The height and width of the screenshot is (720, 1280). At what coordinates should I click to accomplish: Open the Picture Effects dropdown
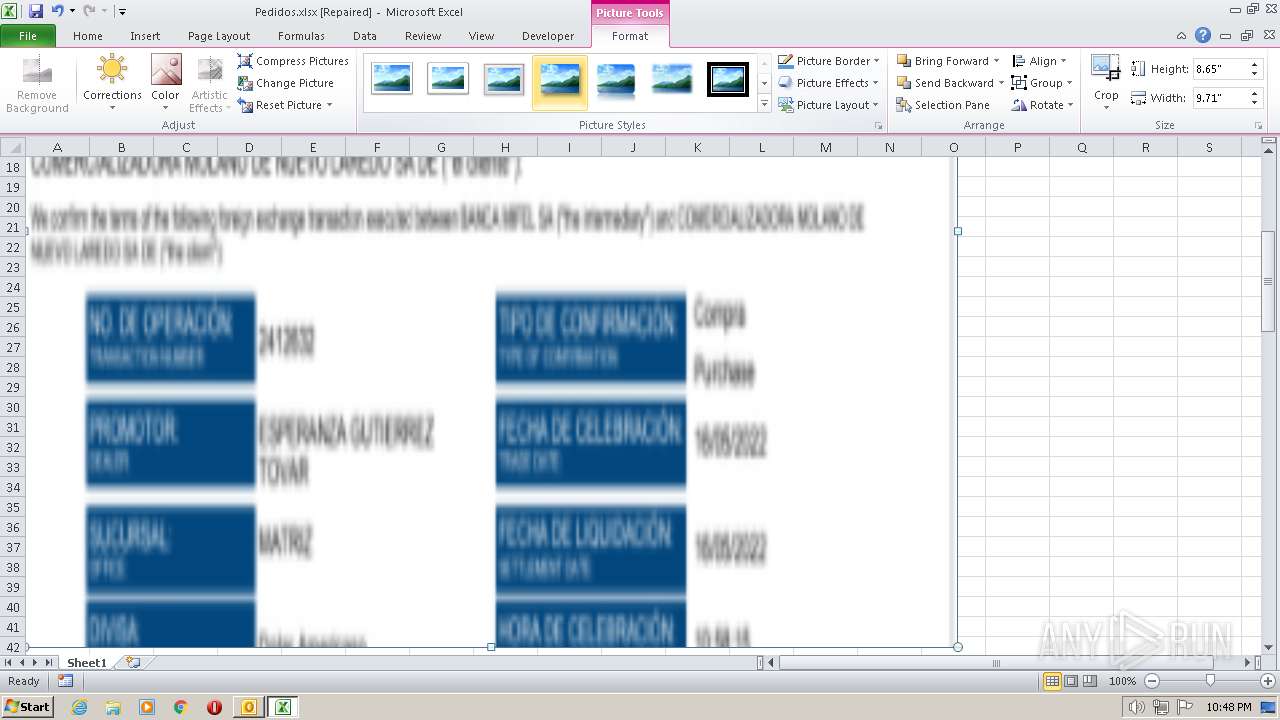pyautogui.click(x=829, y=83)
